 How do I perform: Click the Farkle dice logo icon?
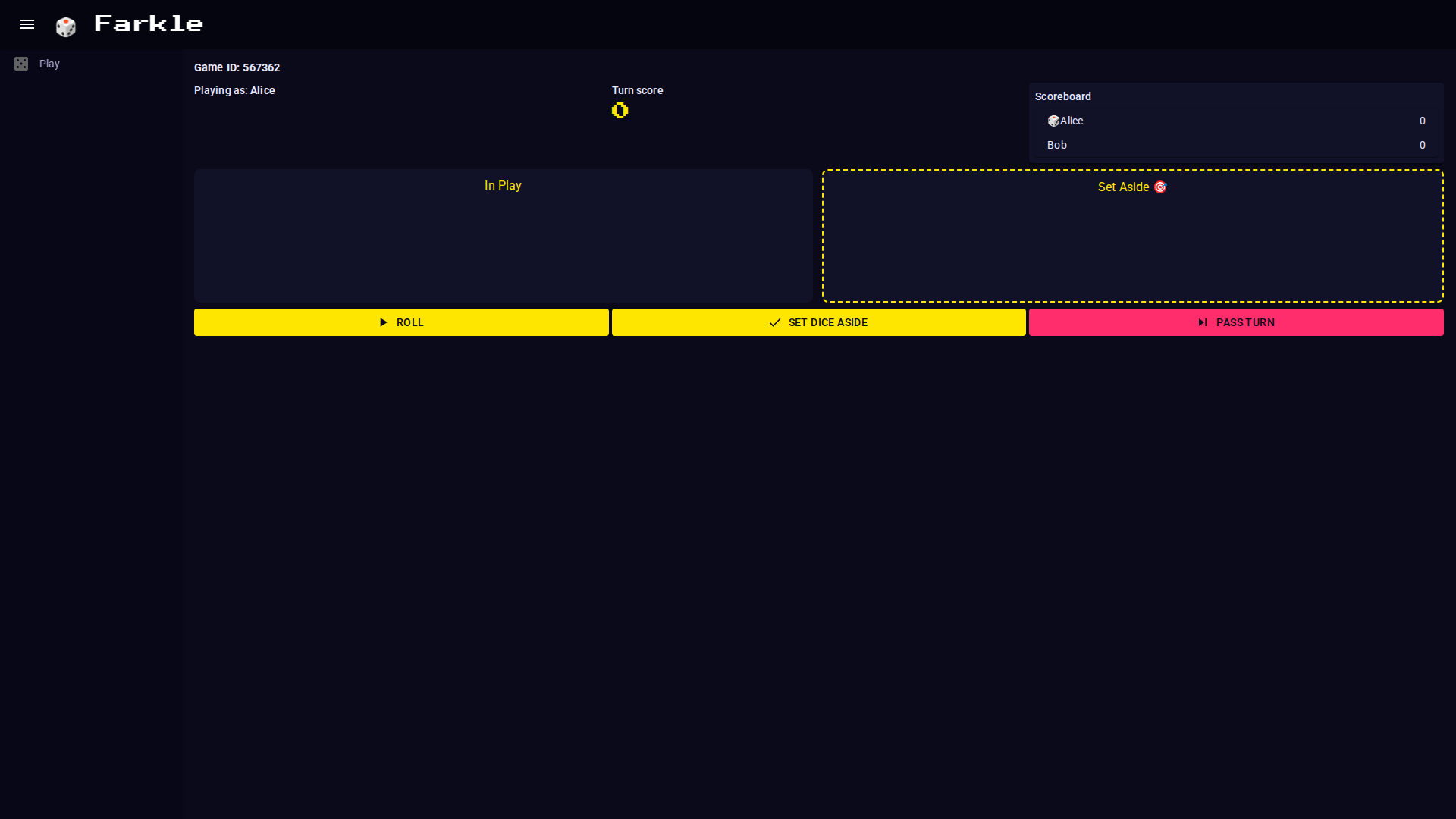66,27
